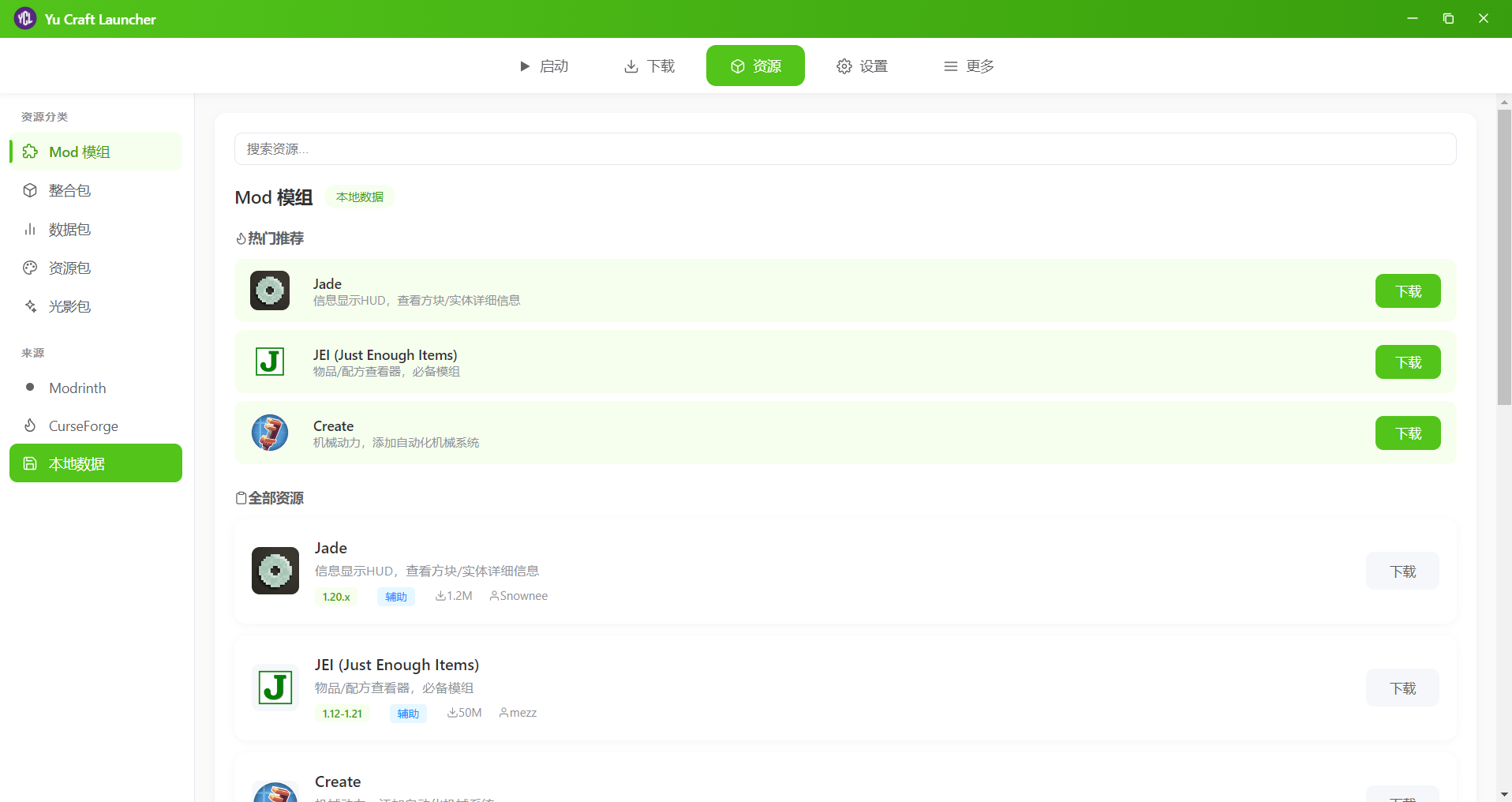
Task: Click Jade icon in 全部资源 list
Action: click(x=275, y=571)
